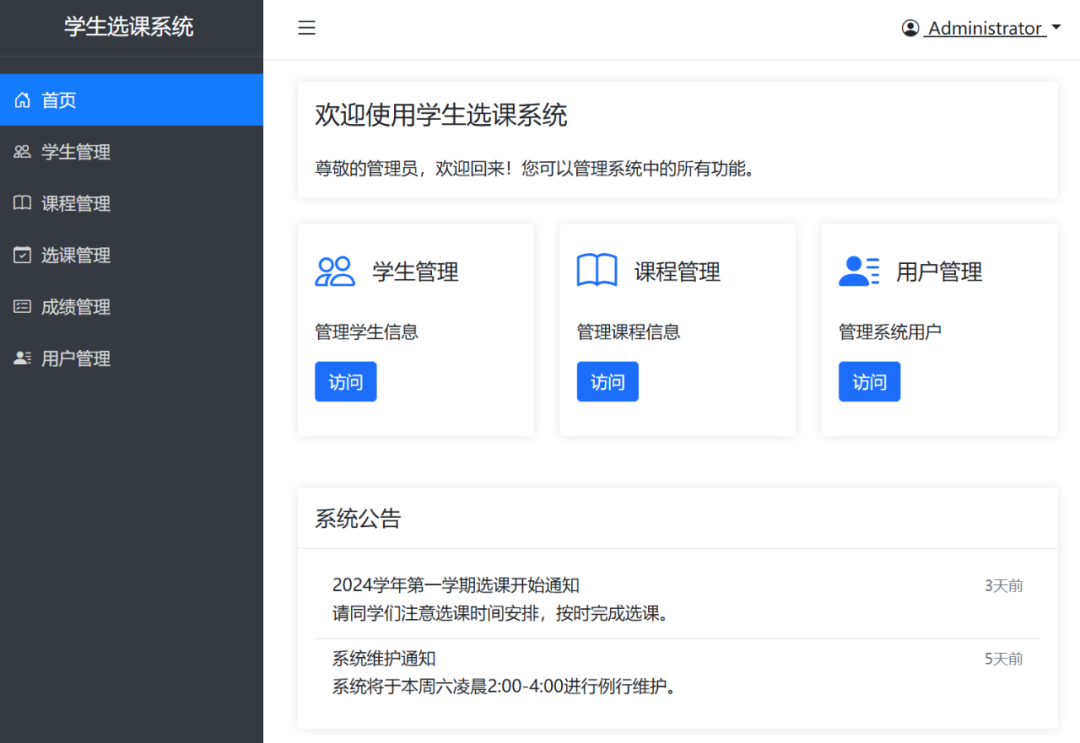Image resolution: width=1080 pixels, height=743 pixels.
Task: Click the book icon beside 课程管理 in sidebar
Action: pyautogui.click(x=22, y=203)
